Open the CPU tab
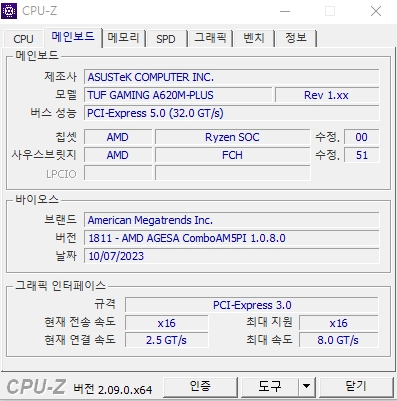 point(23,39)
